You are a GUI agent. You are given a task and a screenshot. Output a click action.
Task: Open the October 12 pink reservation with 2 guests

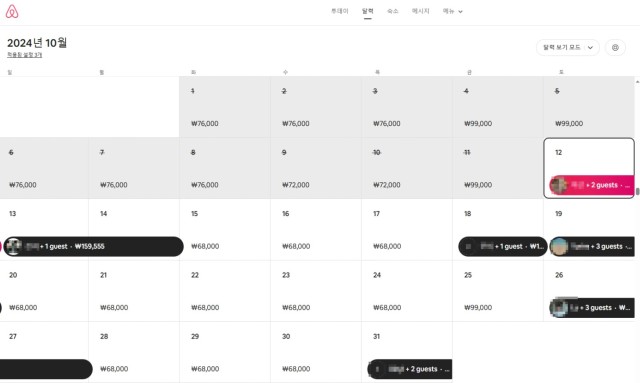(591, 185)
